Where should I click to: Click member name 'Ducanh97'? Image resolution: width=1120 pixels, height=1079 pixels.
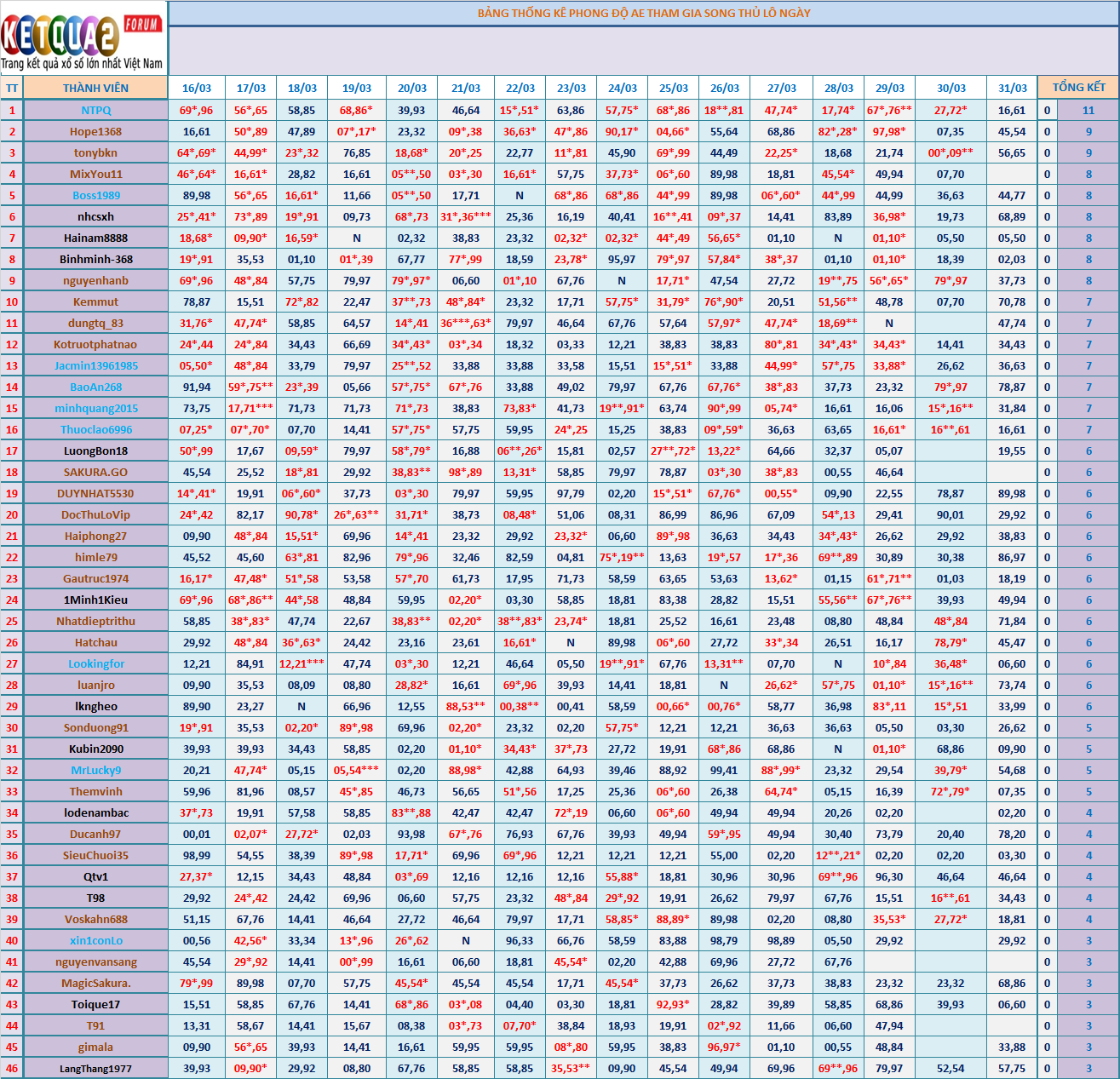pyautogui.click(x=95, y=834)
